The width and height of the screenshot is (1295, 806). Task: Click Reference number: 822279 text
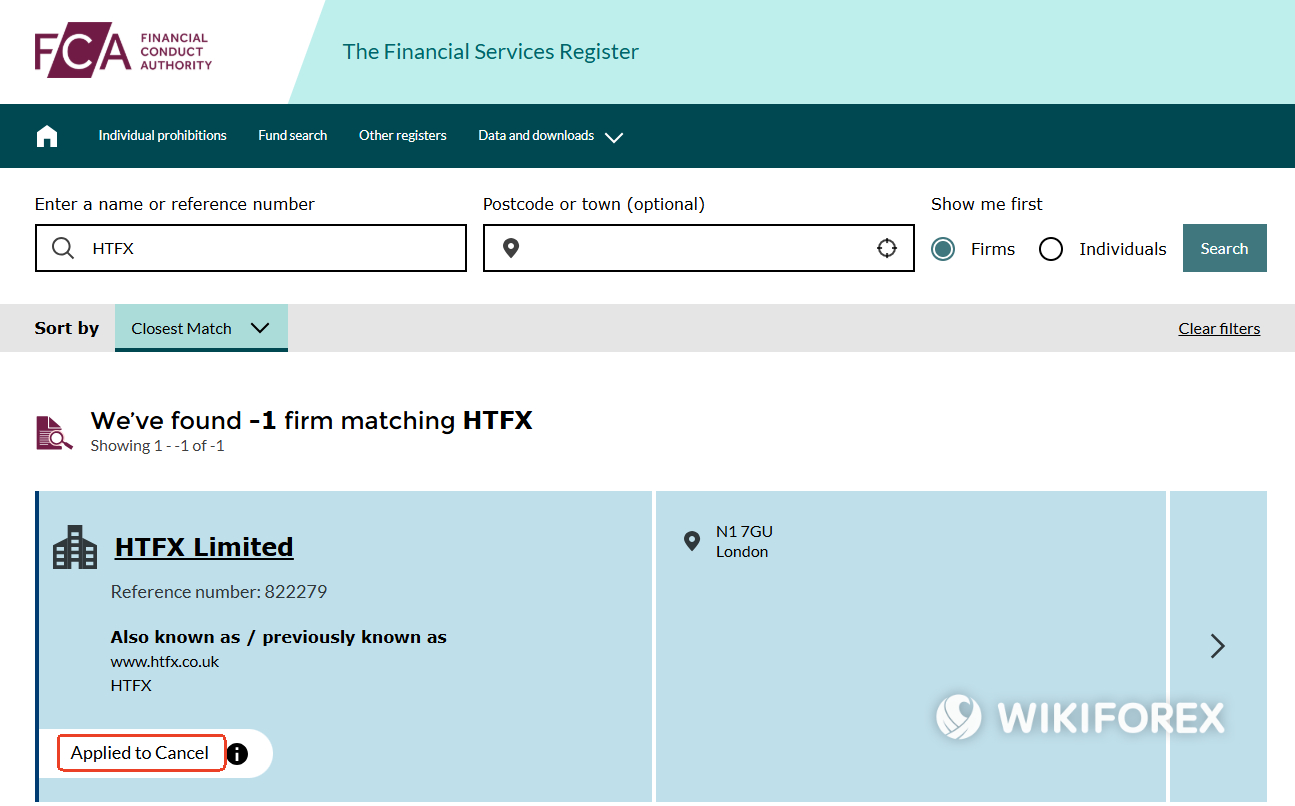[x=219, y=592]
